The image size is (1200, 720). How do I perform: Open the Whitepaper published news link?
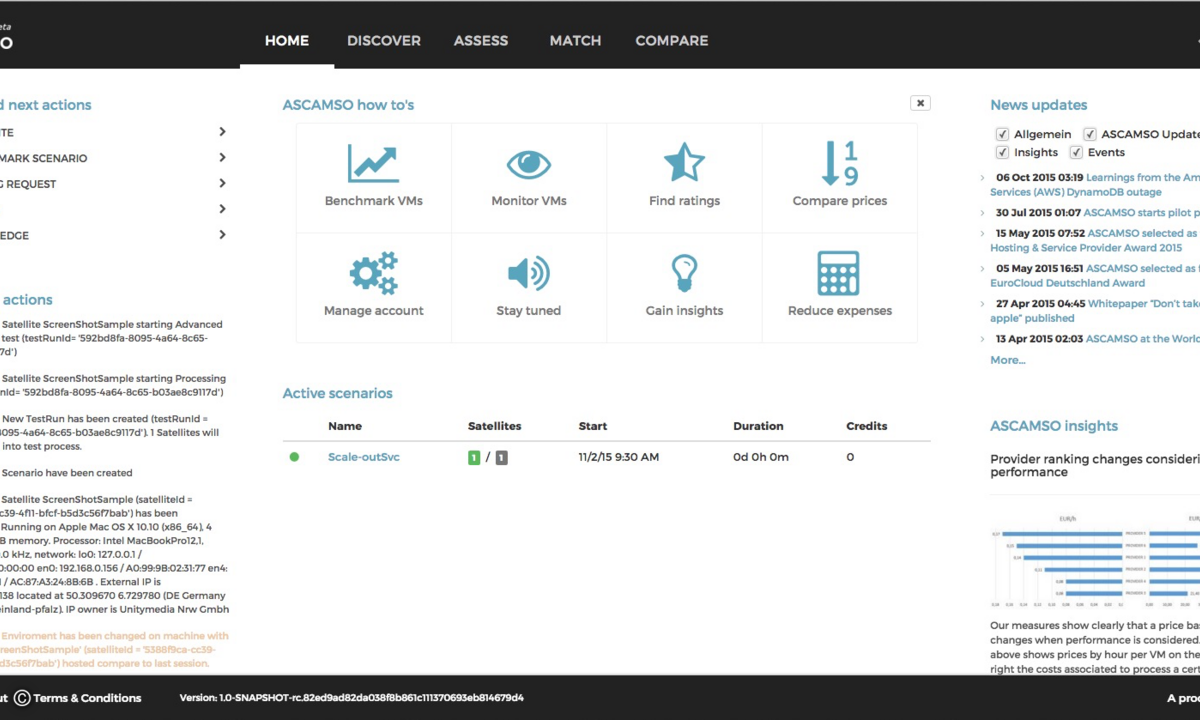tap(1095, 311)
